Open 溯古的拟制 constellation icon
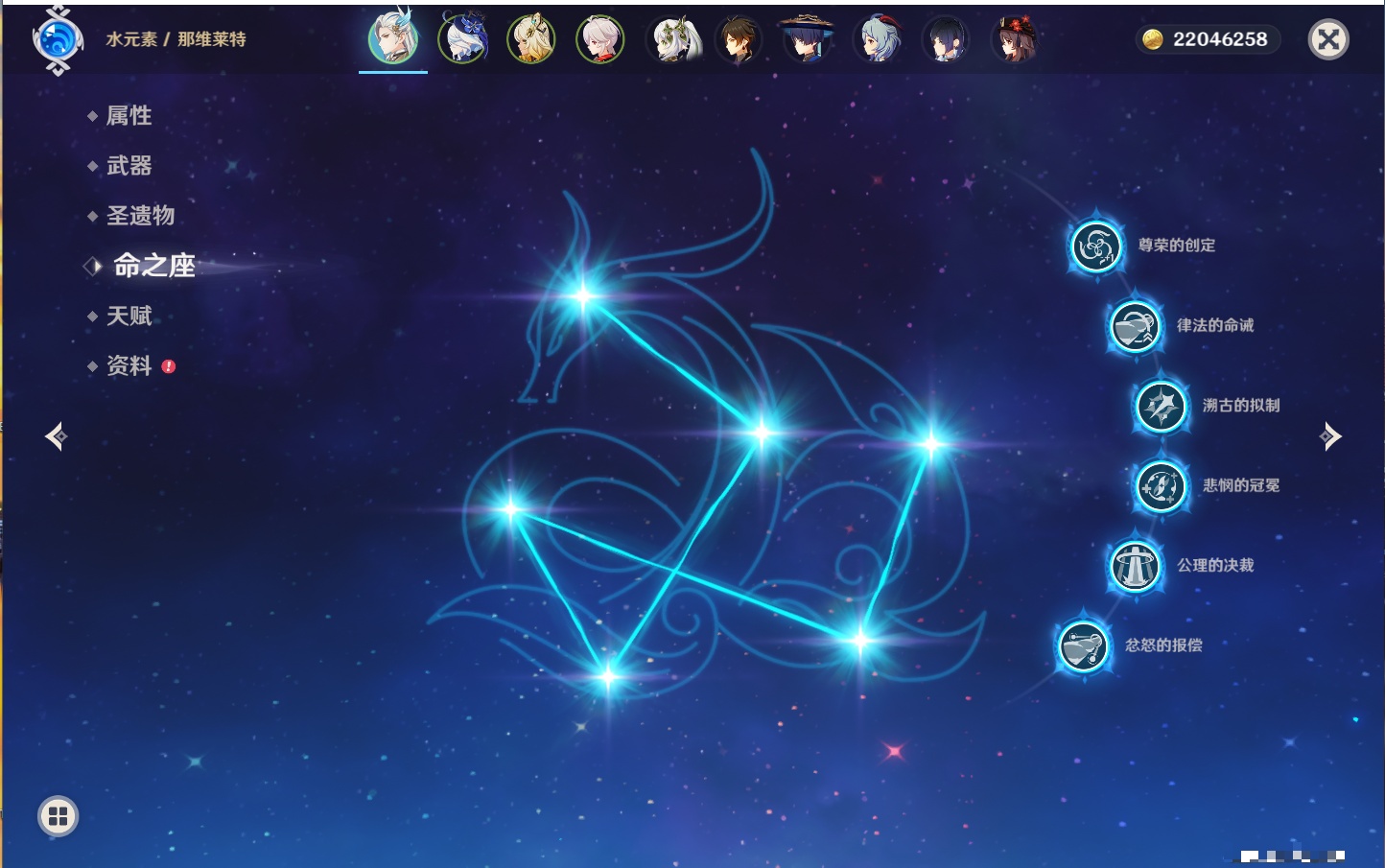This screenshot has height=868, width=1385. pos(1162,407)
